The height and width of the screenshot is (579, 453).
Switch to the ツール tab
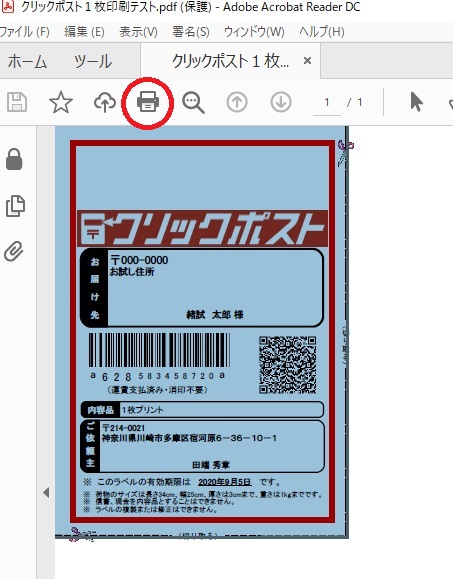(93, 61)
